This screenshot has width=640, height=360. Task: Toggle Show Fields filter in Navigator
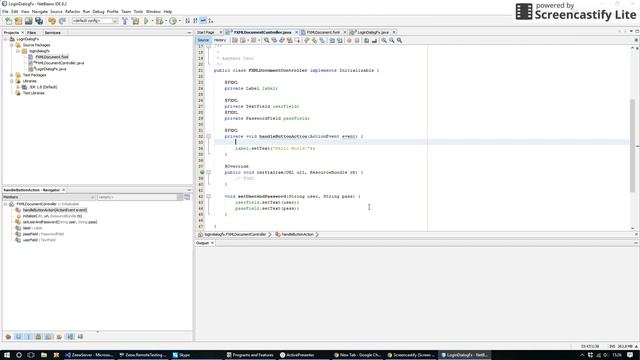tap(18, 337)
